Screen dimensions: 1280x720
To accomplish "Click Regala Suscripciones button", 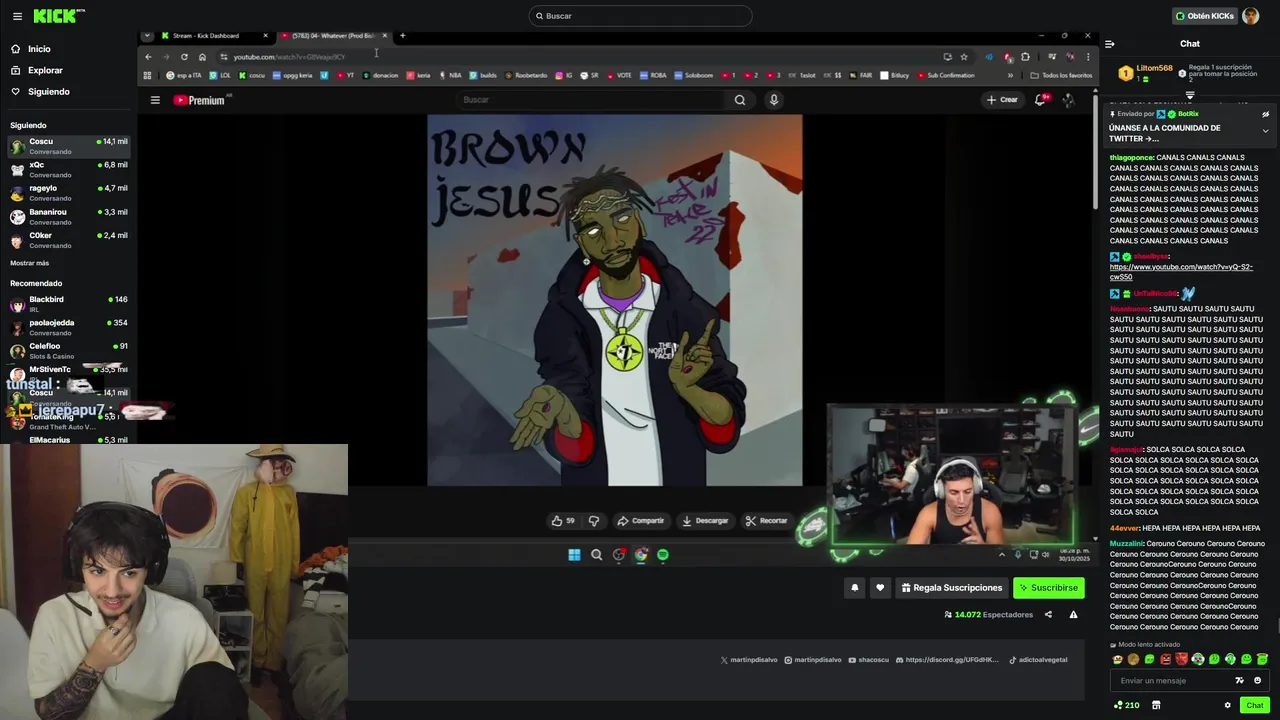I will (x=952, y=588).
